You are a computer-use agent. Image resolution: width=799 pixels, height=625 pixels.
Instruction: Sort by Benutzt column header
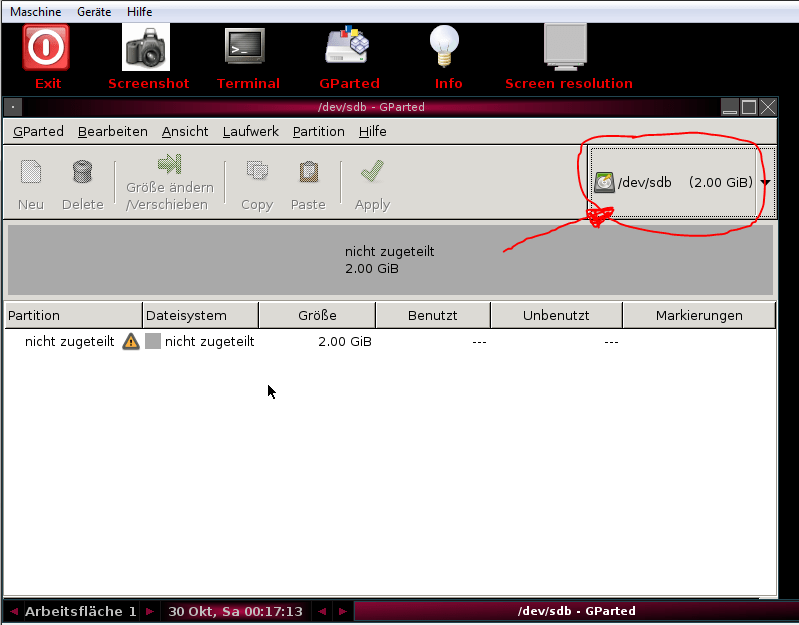pyautogui.click(x=433, y=315)
